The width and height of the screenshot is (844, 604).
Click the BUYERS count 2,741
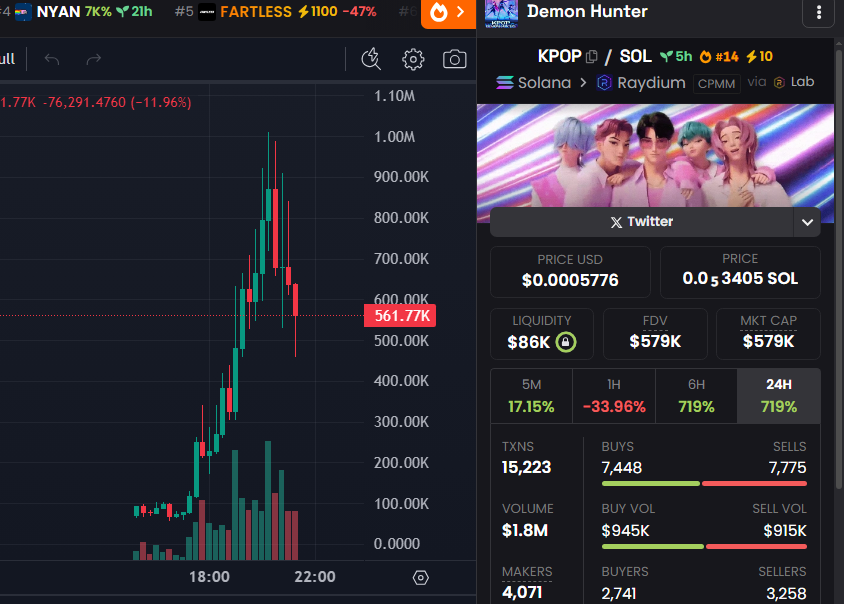(619, 593)
